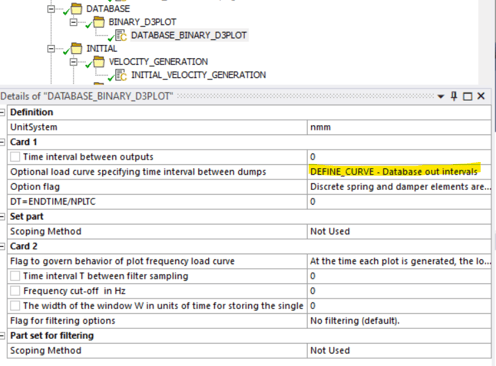
Task: Collapse the DATABASE tree node
Action: [x=51, y=9]
